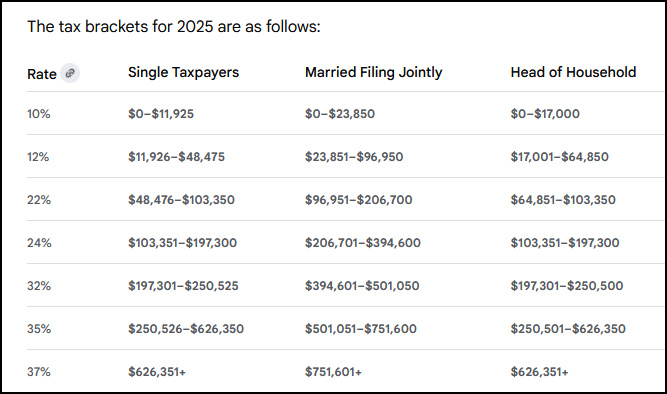
Task: Click the Married Filing Jointly header
Action: [373, 72]
